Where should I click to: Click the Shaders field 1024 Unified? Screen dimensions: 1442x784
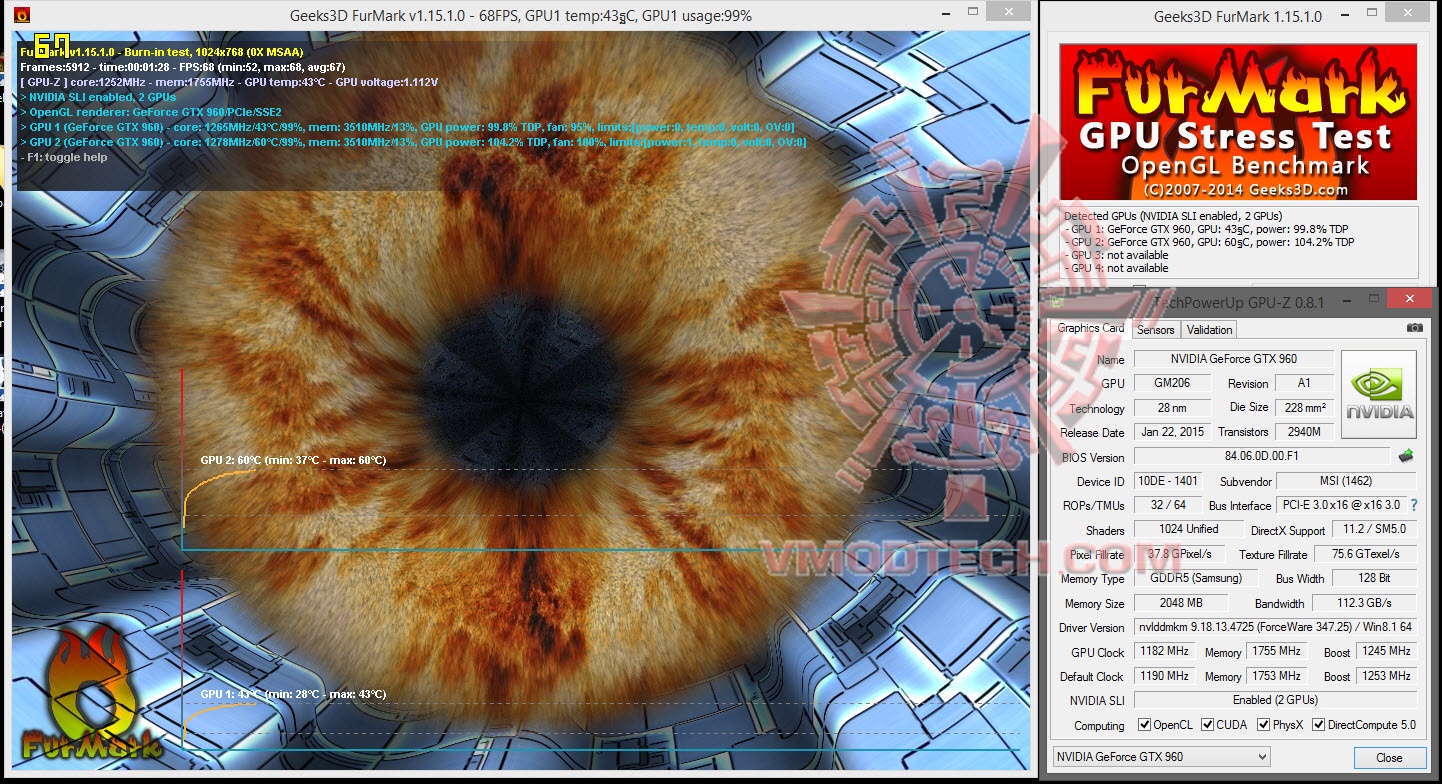tap(1188, 530)
